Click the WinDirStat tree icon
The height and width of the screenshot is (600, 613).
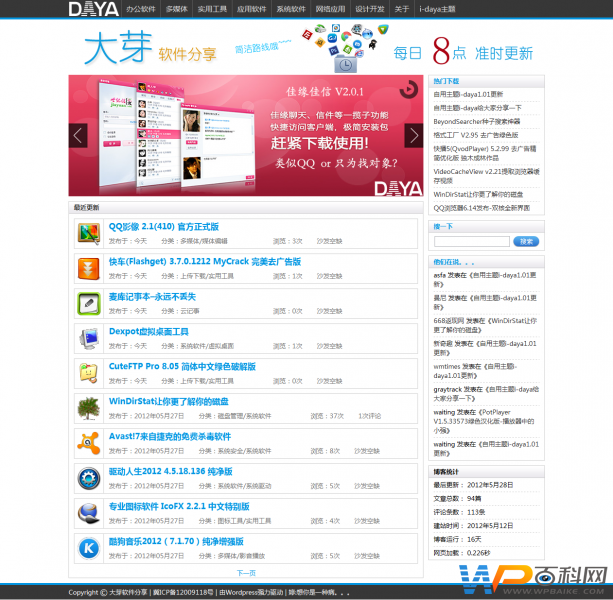pos(89,408)
